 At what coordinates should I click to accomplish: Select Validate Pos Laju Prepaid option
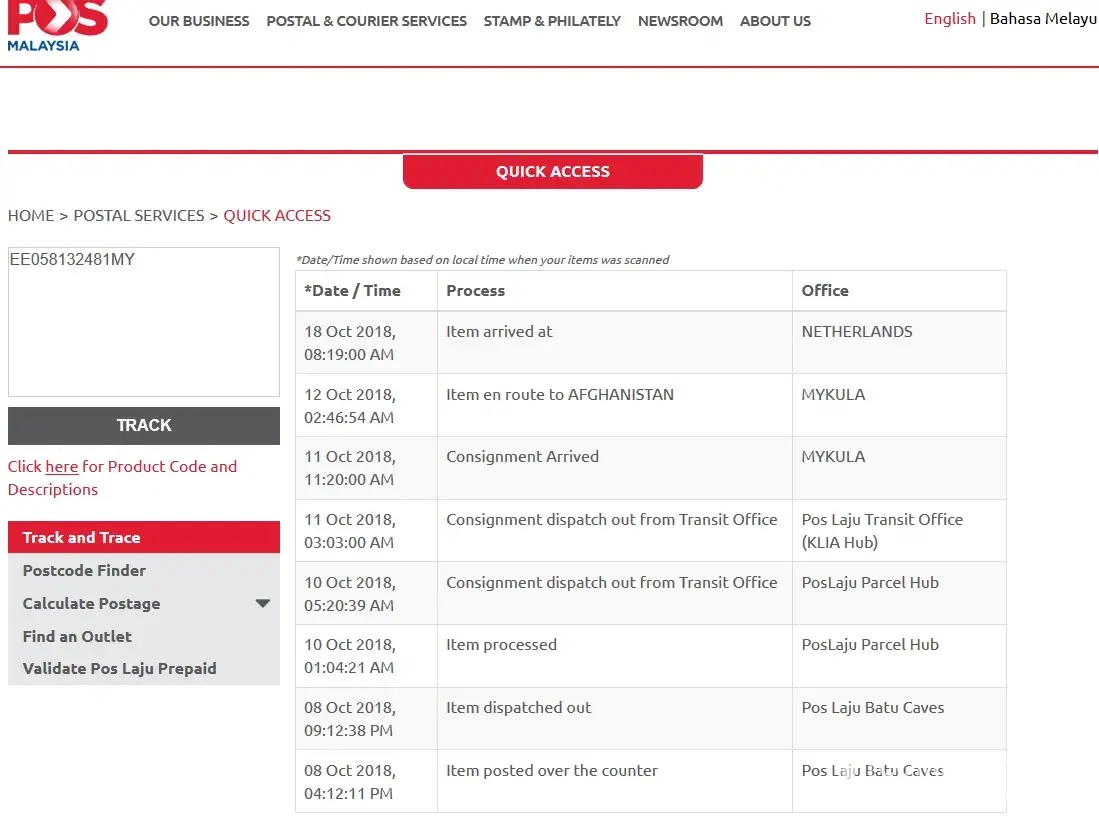[119, 668]
